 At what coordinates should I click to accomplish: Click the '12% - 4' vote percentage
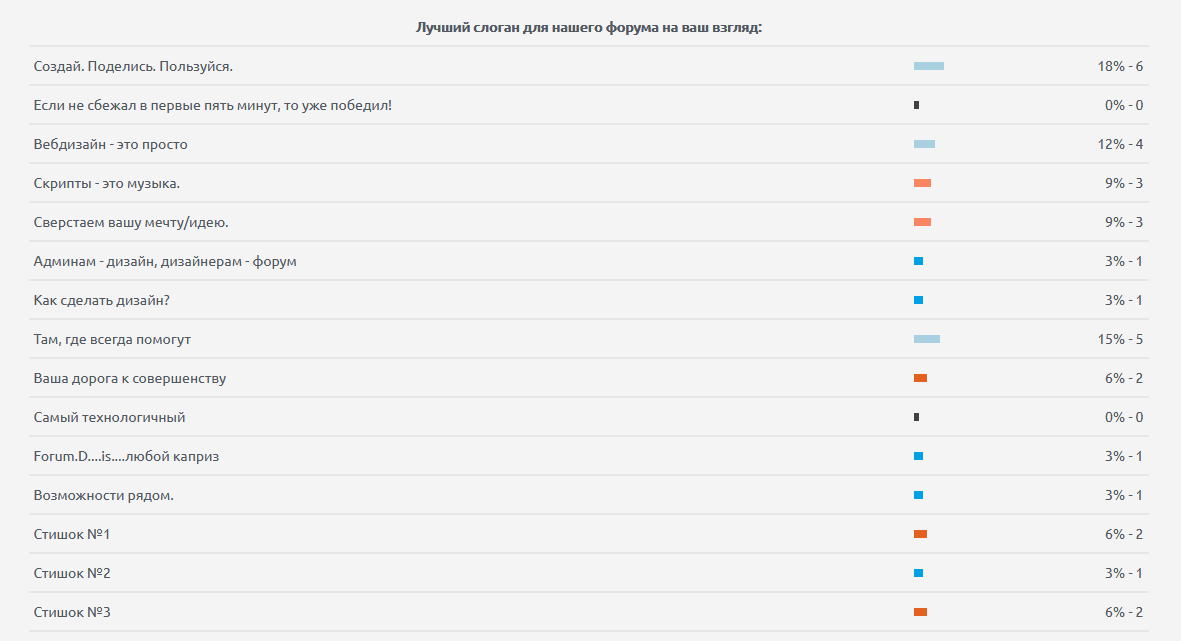point(1120,144)
